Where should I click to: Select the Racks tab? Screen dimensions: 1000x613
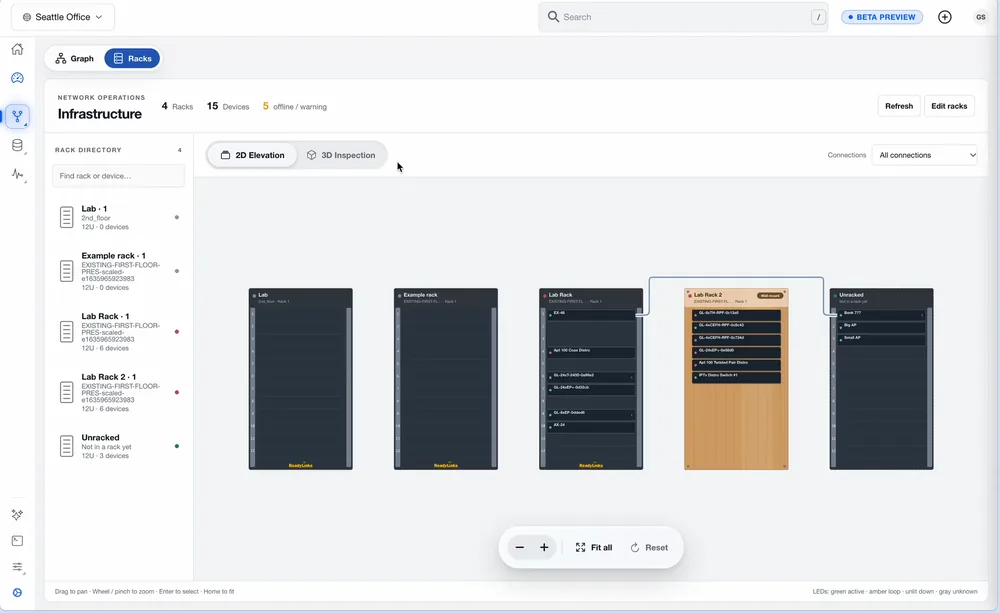click(x=132, y=59)
